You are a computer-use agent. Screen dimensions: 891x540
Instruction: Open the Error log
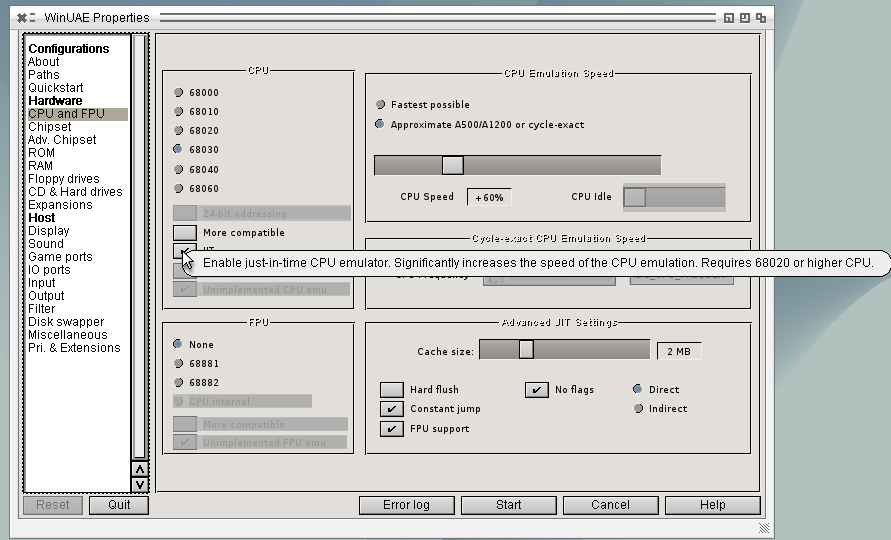click(x=407, y=505)
